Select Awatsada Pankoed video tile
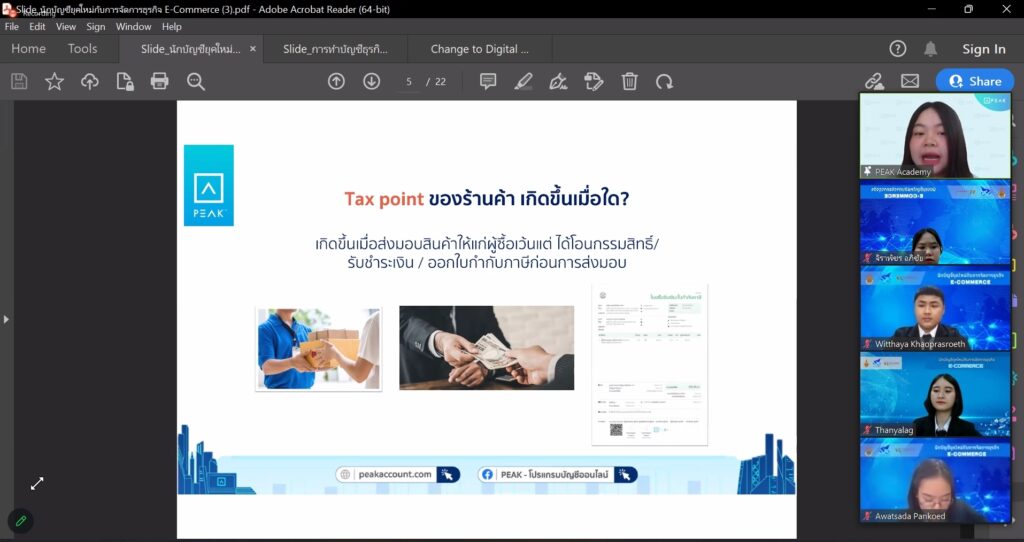This screenshot has width=1024, height=542. click(x=935, y=481)
